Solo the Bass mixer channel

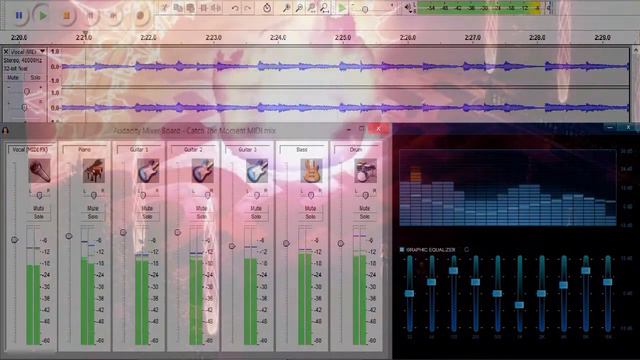(x=311, y=217)
